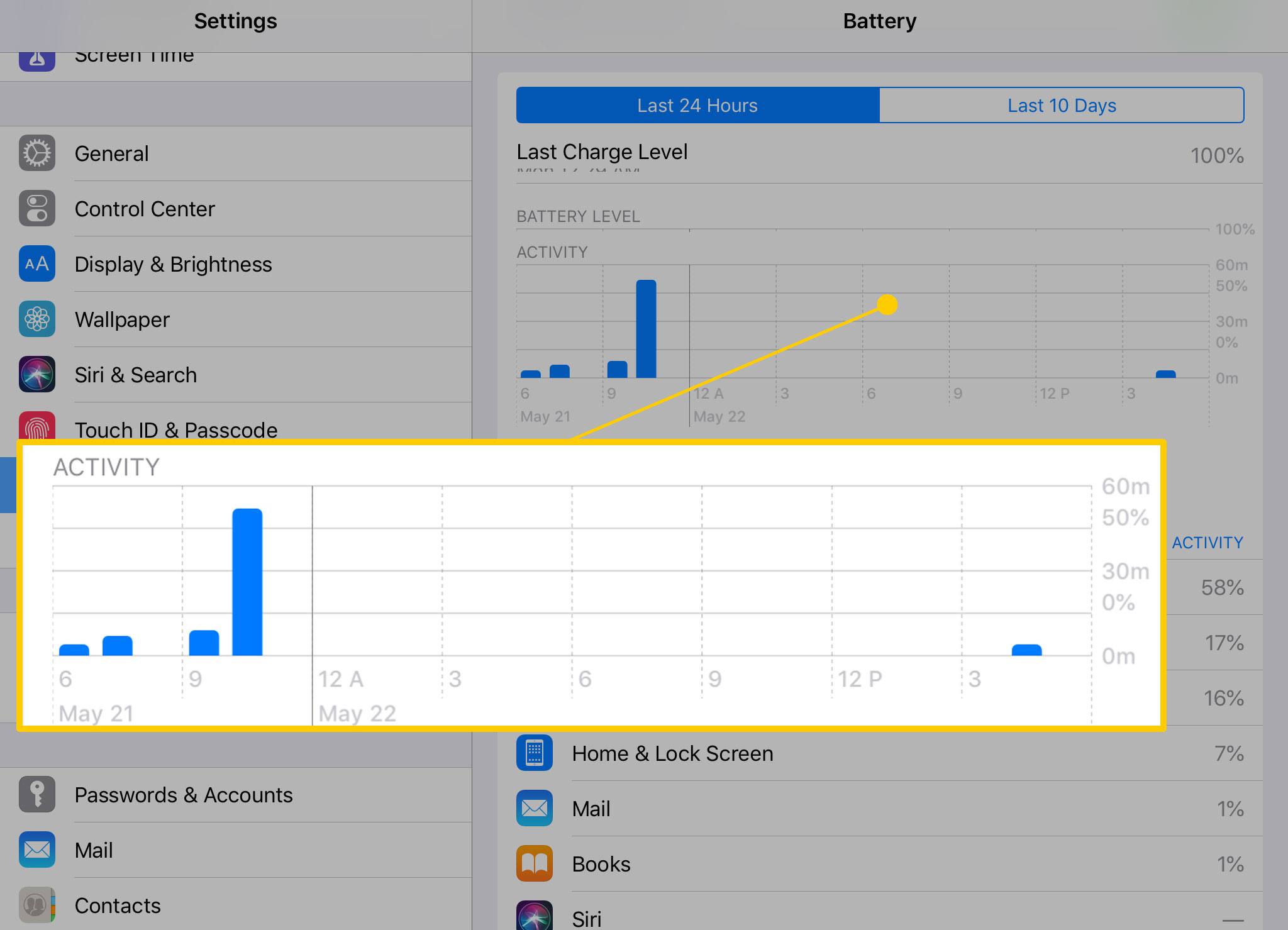The width and height of the screenshot is (1288, 930).
Task: Switch to Last 10 Days battery view
Action: (1061, 104)
